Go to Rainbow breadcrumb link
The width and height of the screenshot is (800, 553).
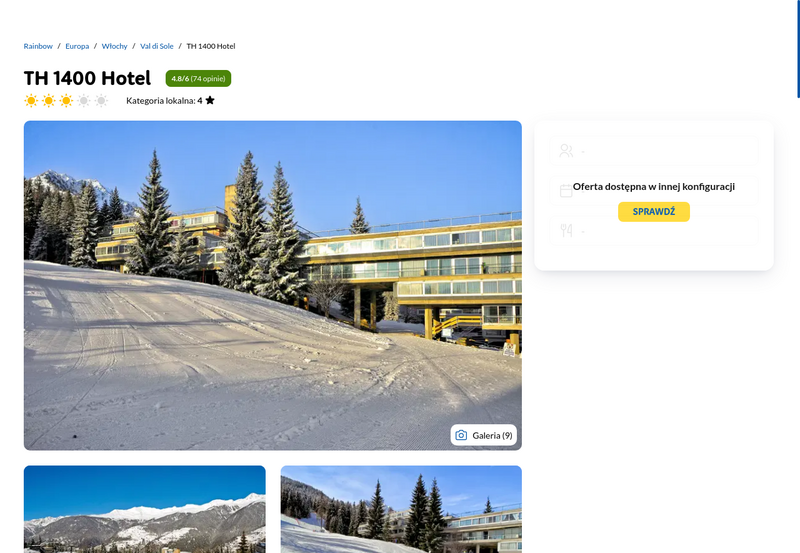tap(38, 46)
